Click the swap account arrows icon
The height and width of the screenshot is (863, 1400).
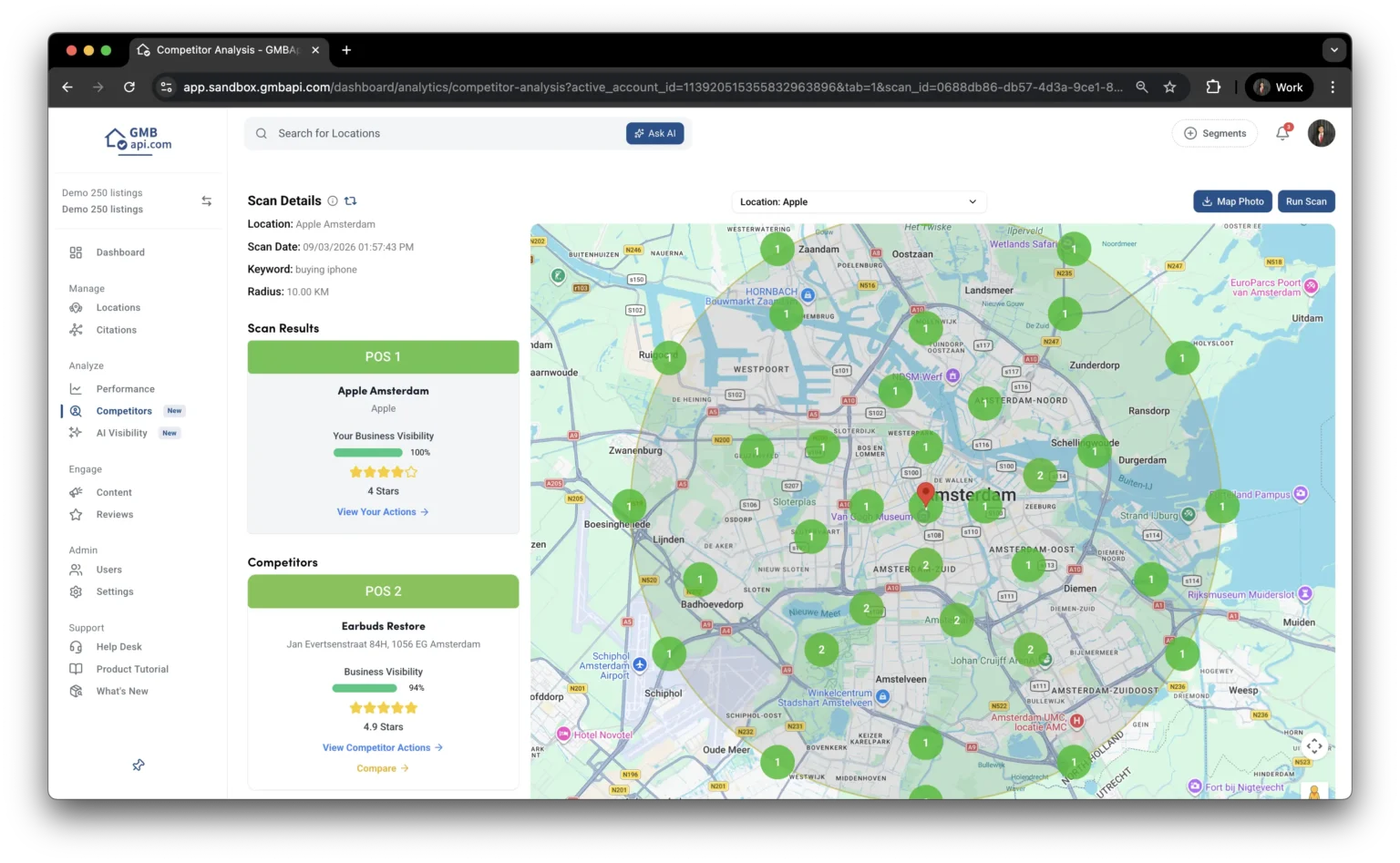coord(207,201)
